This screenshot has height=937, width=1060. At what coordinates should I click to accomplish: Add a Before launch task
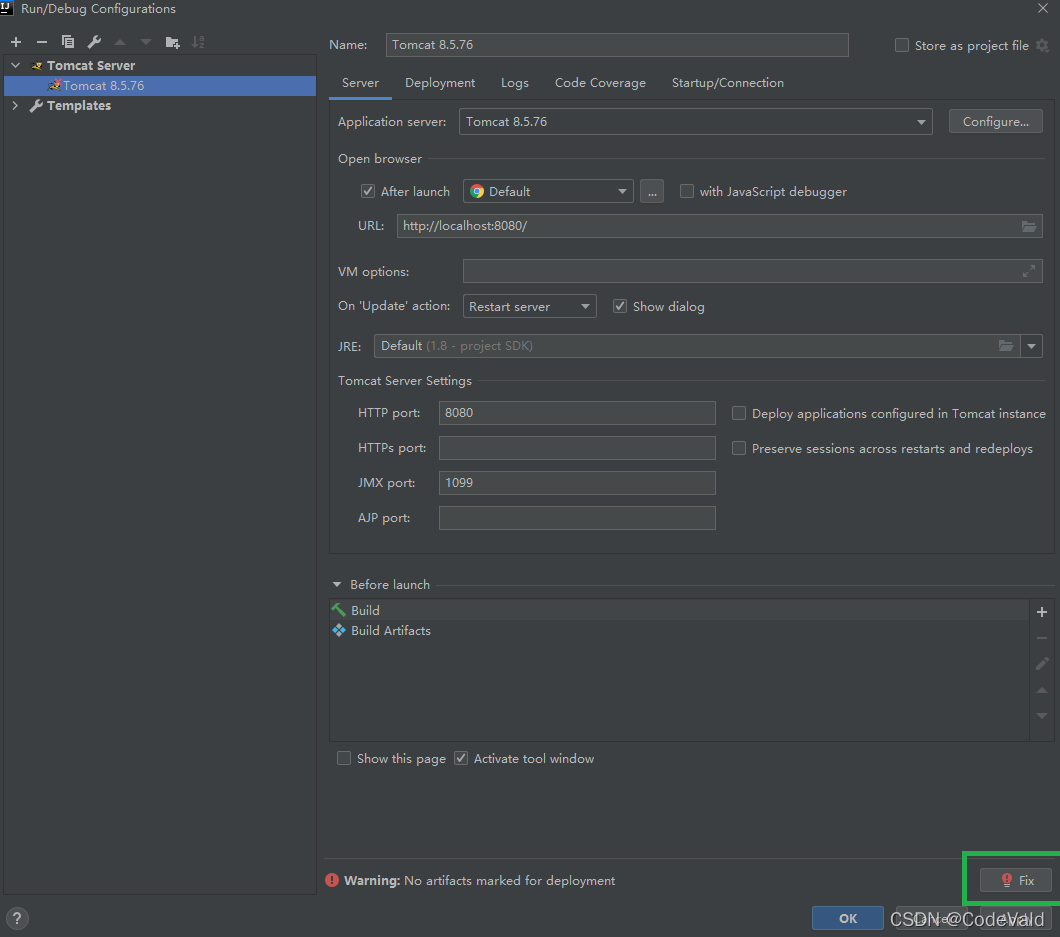pyautogui.click(x=1042, y=612)
